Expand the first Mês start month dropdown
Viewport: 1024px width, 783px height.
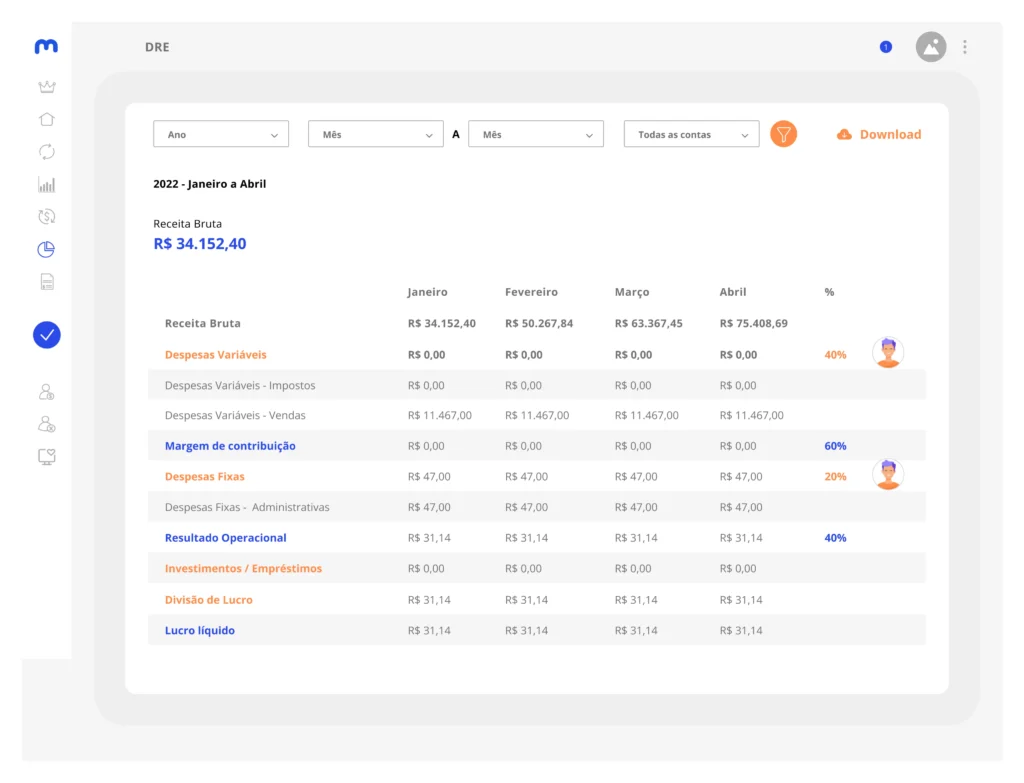376,134
